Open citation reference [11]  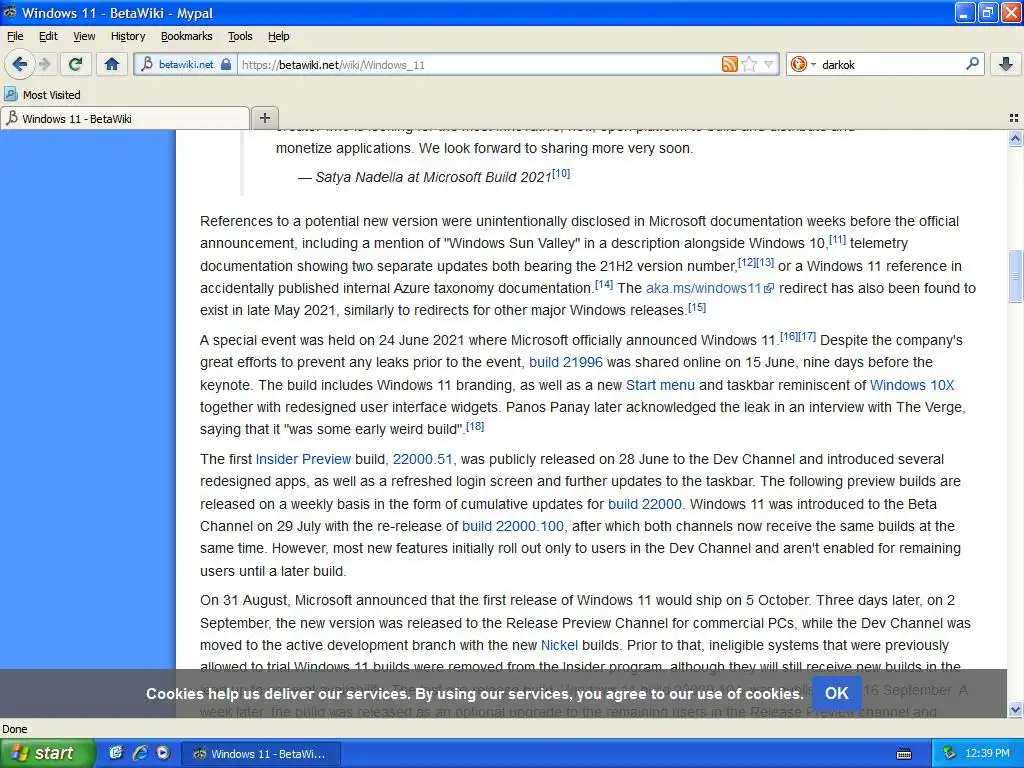point(837,240)
